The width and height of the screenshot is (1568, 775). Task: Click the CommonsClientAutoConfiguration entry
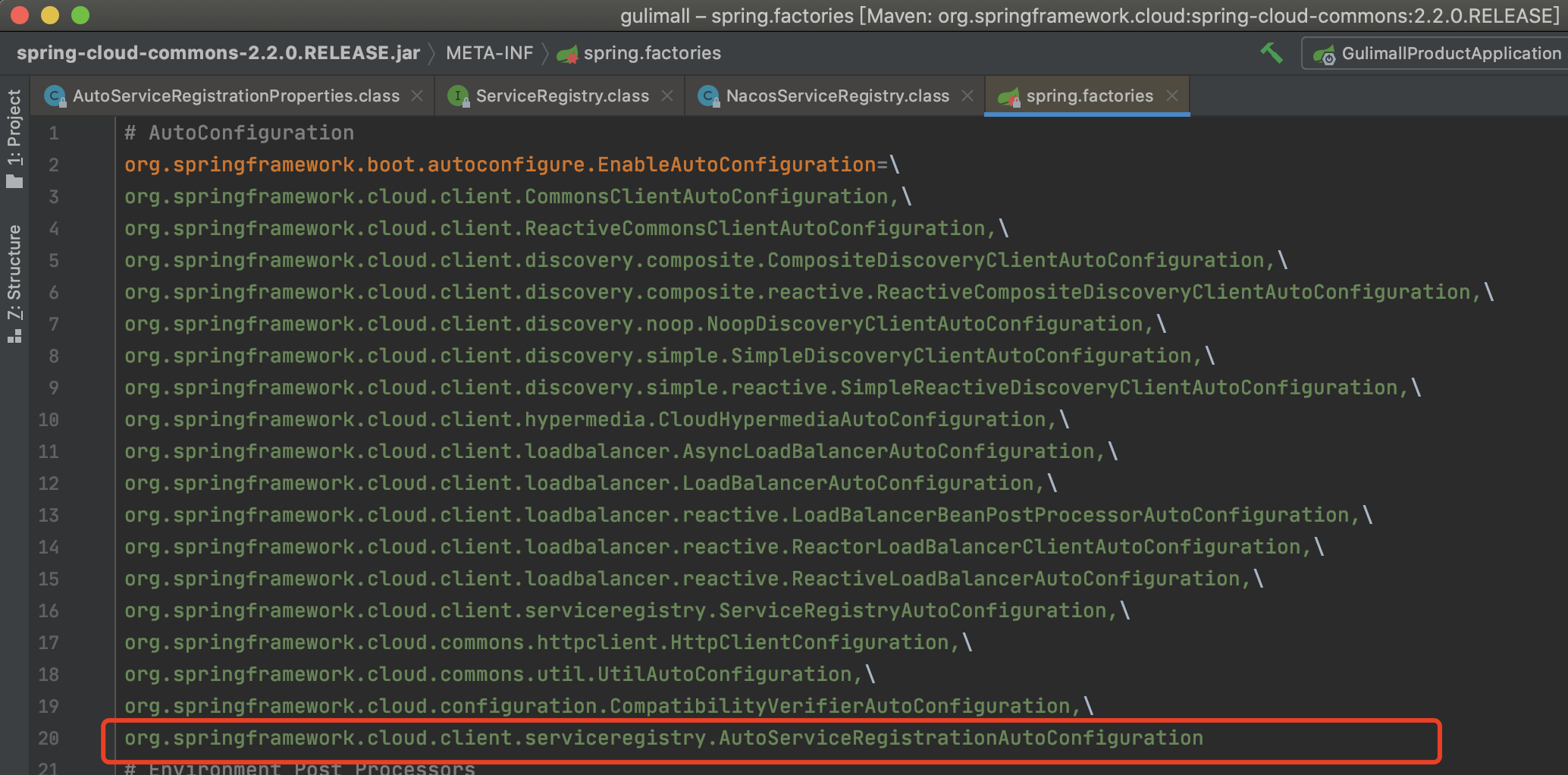coord(506,196)
